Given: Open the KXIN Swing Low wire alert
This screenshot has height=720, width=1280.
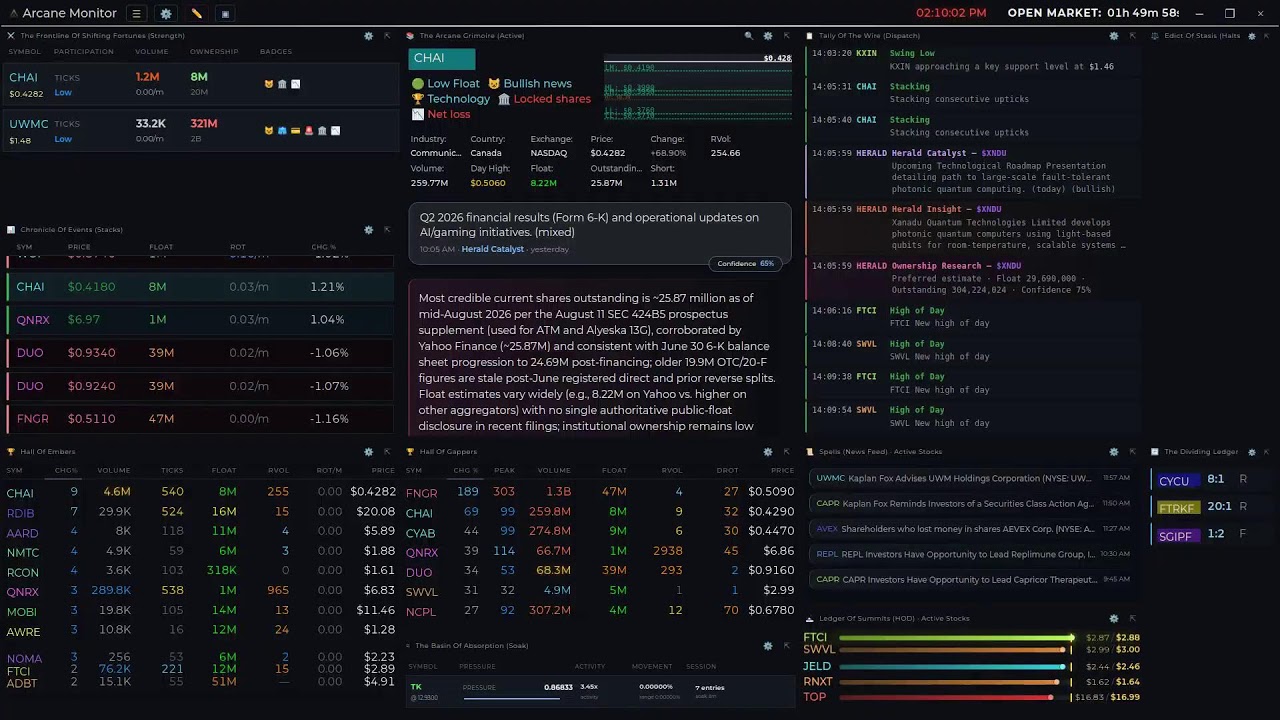Looking at the screenshot, I should click(x=973, y=60).
